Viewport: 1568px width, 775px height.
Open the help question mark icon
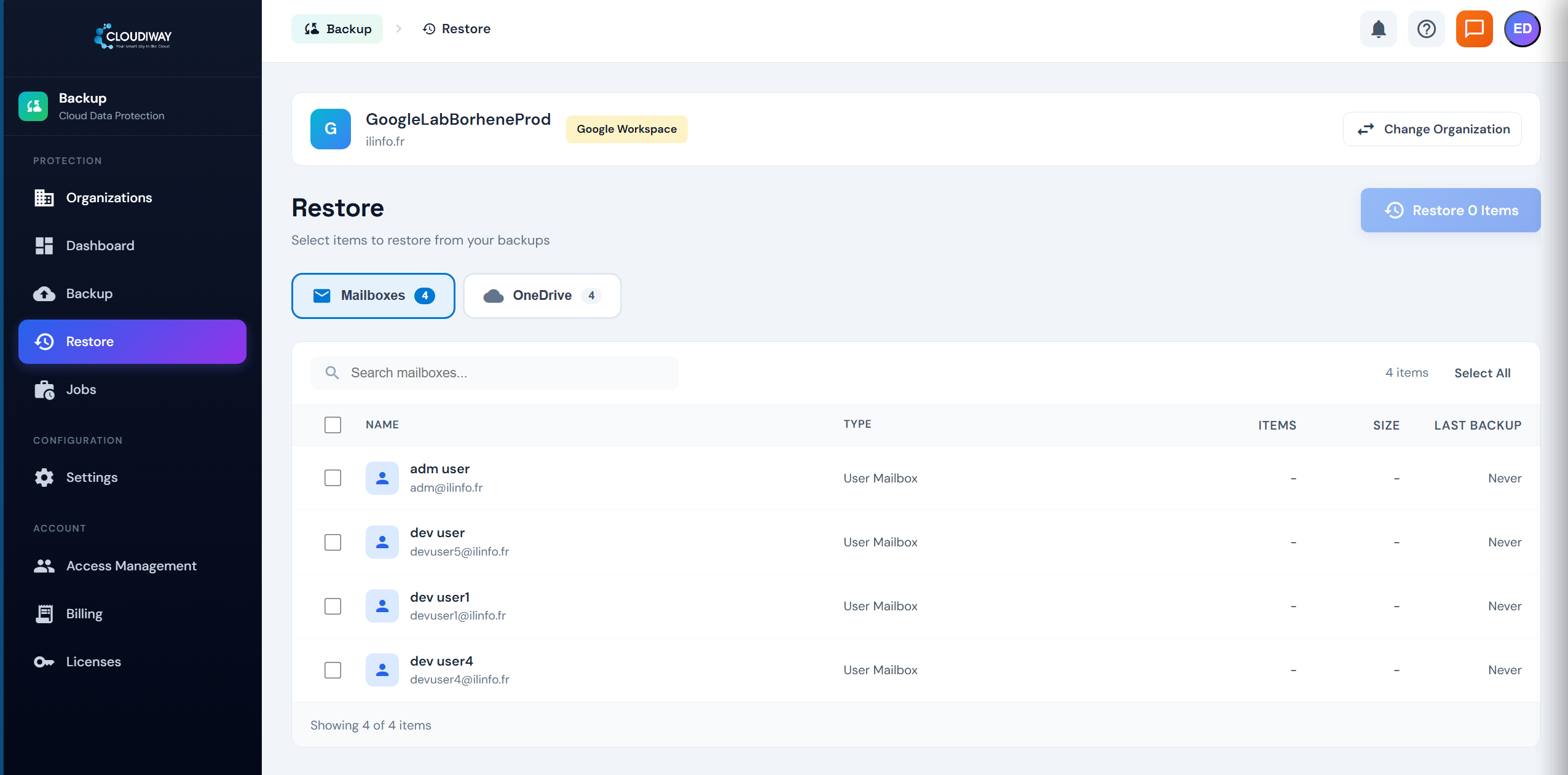(x=1427, y=29)
